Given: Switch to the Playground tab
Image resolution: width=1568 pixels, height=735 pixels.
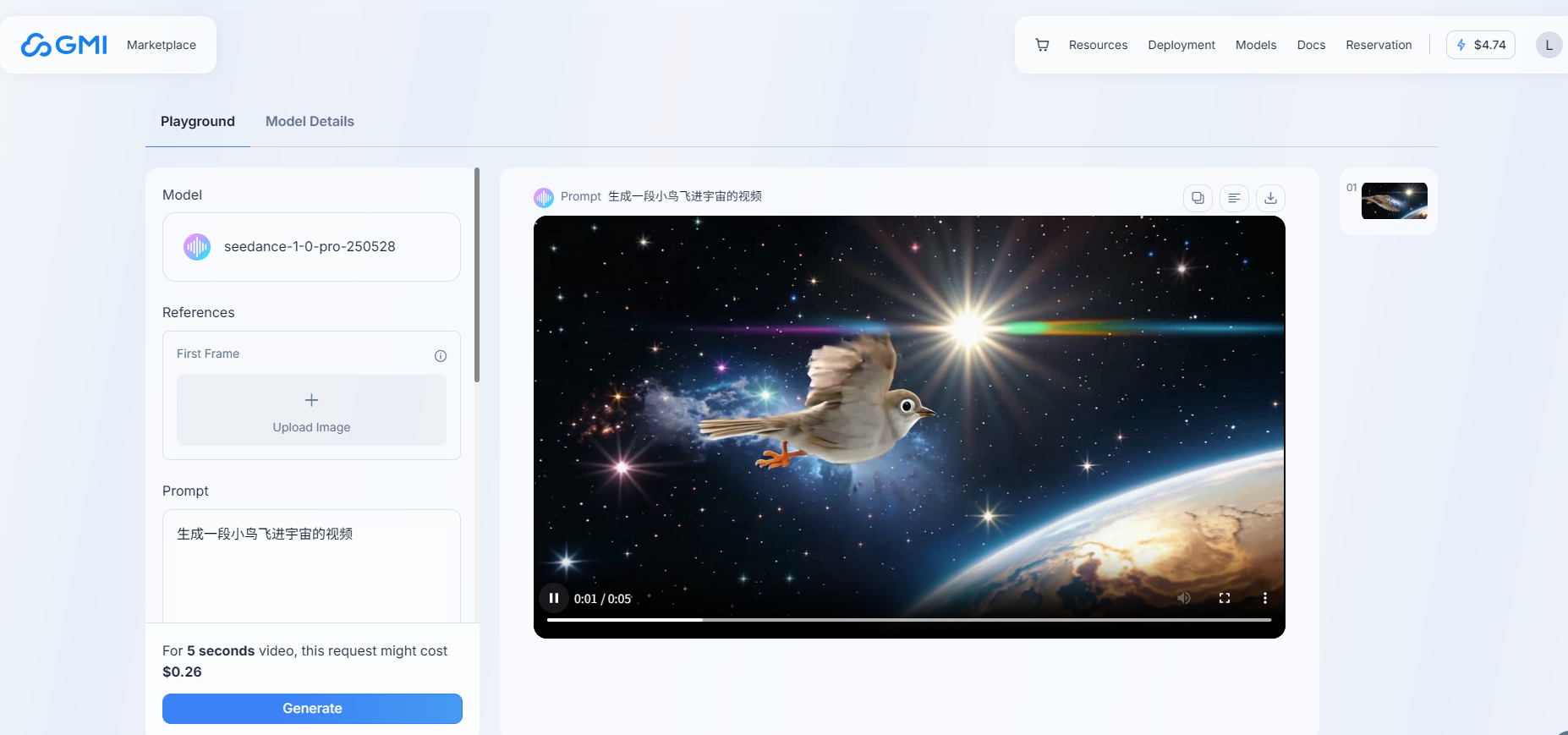Looking at the screenshot, I should 198,121.
